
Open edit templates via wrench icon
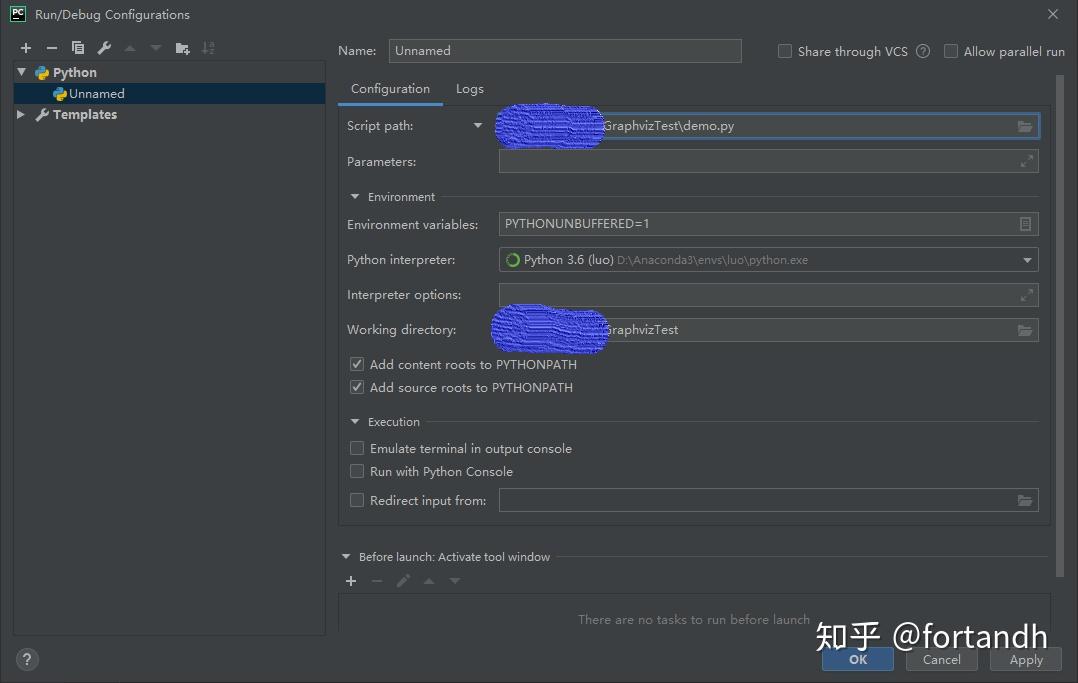[103, 47]
